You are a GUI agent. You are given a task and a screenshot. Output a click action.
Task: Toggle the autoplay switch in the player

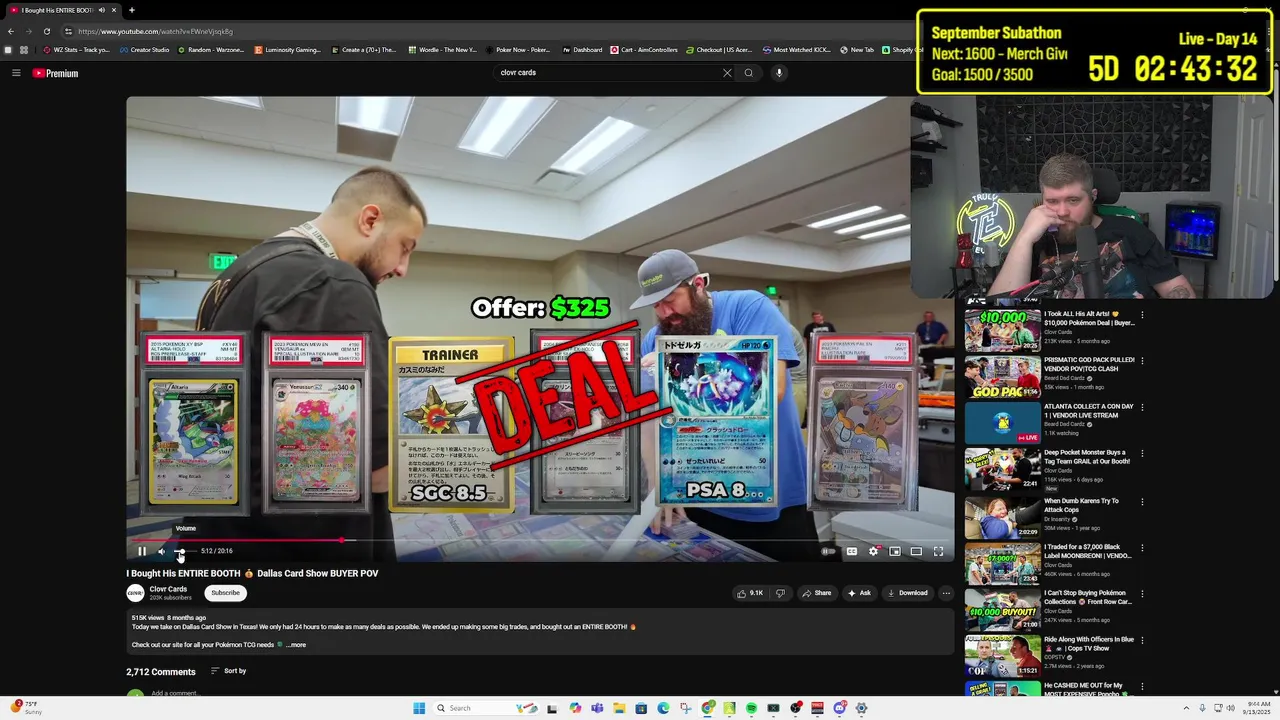point(828,551)
